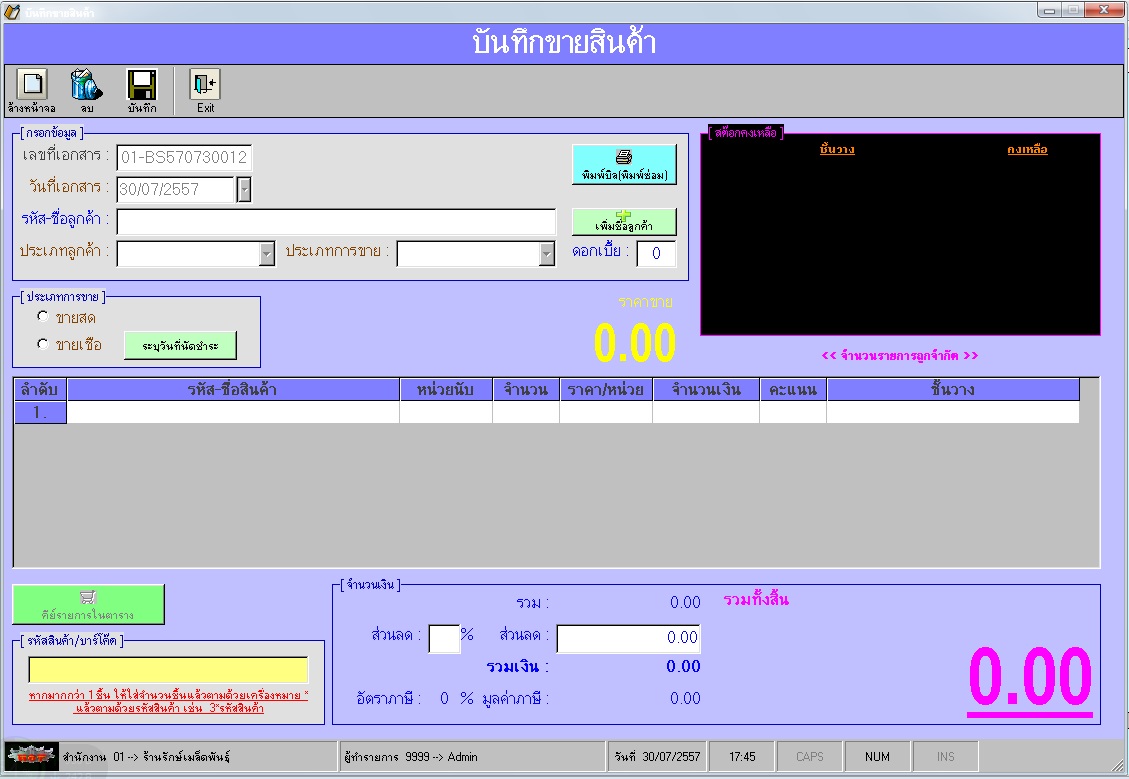Viewport: 1129px width, 779px height.
Task: Click the รหัส-ชื่อสินค้า column header
Action: pyautogui.click(x=233, y=390)
